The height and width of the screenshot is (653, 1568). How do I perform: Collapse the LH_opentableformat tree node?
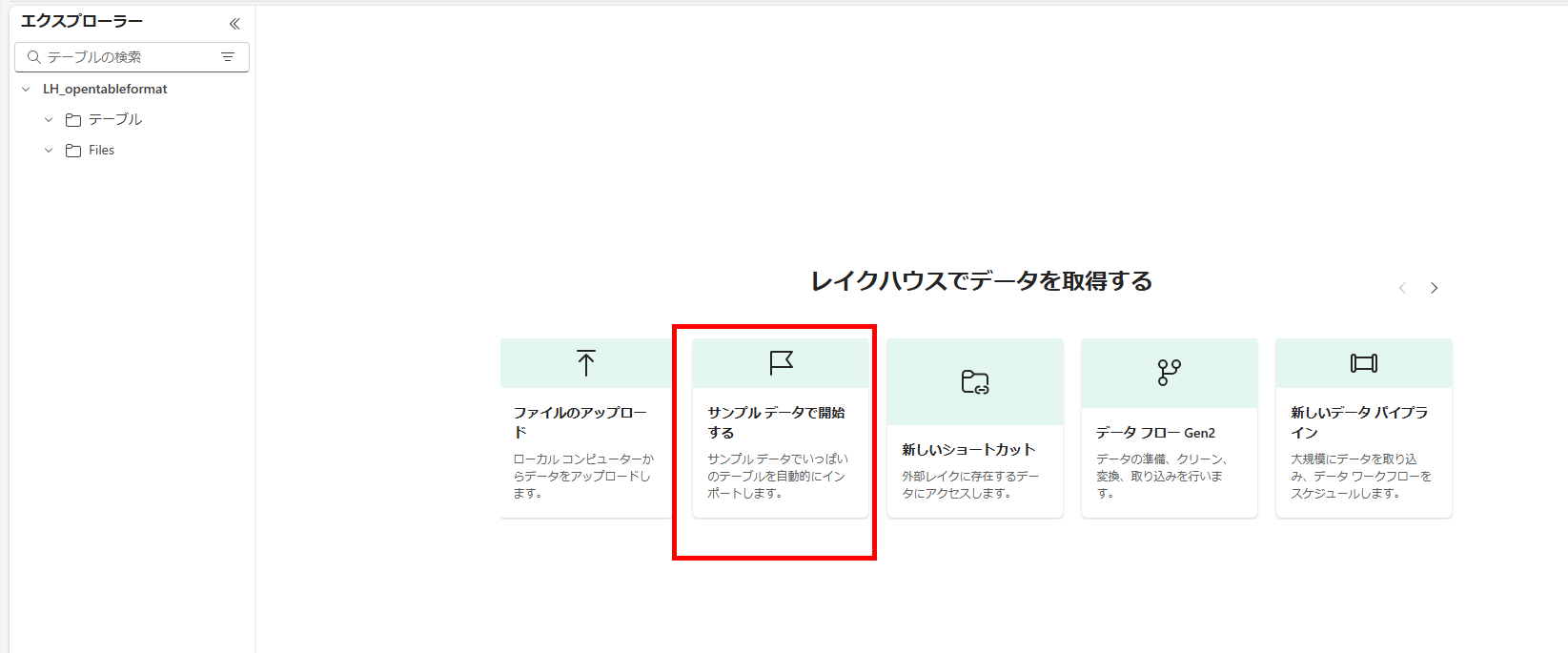coord(26,89)
